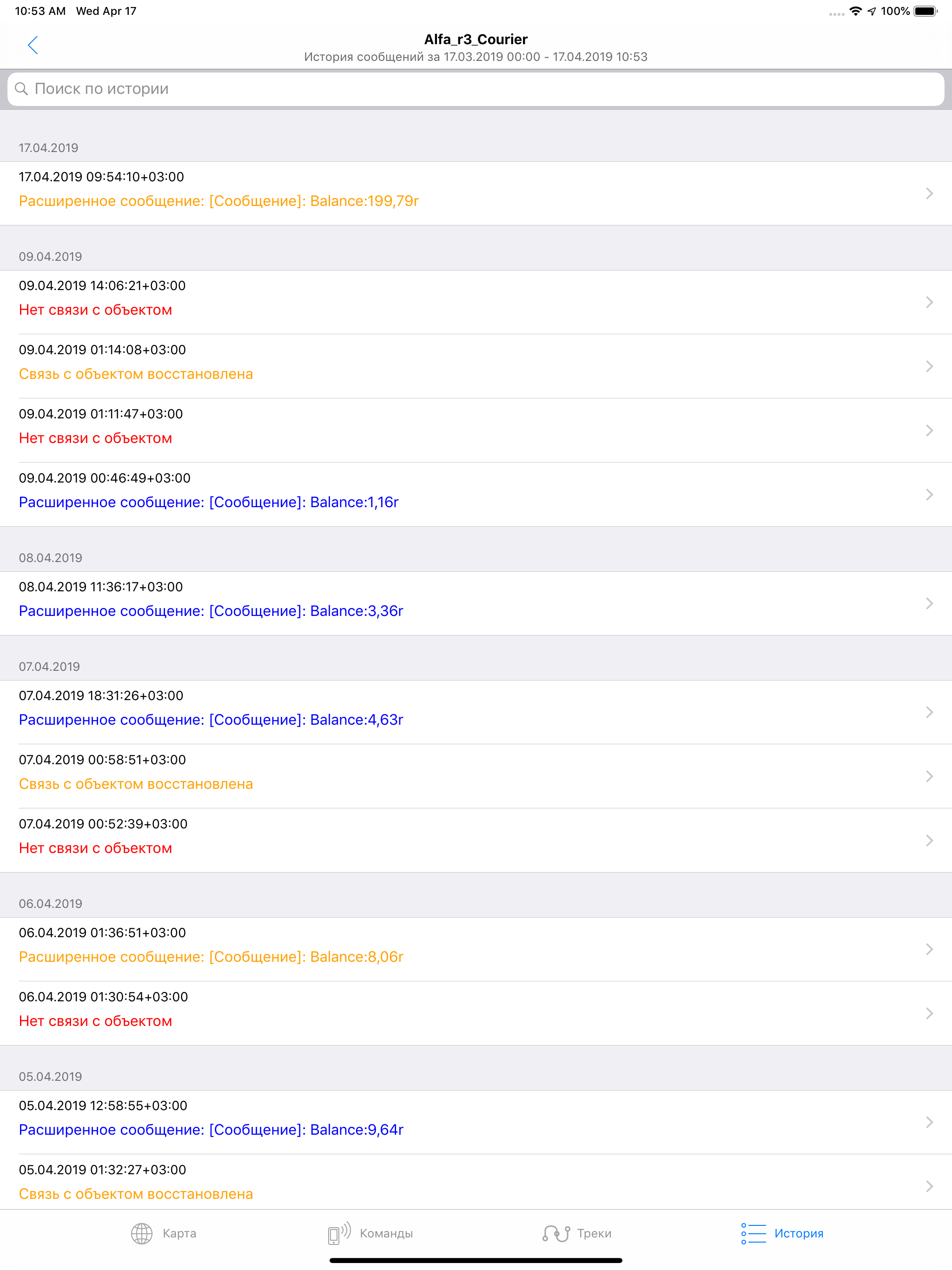Expand chevron for Balance:9,64r message
Viewport: 952px width, 1270px height.
coord(930,1122)
